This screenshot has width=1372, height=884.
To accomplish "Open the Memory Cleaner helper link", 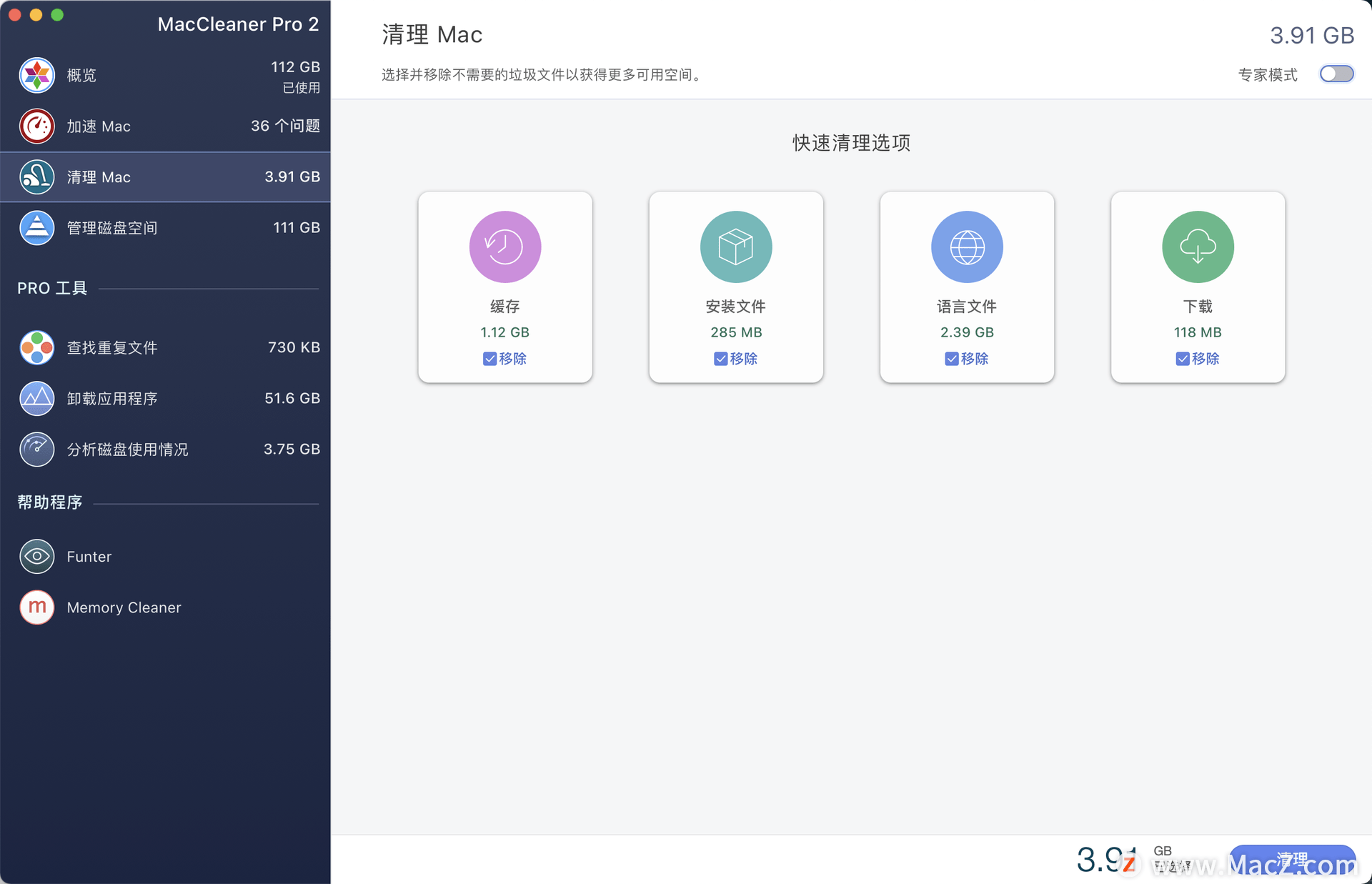I will coord(124,607).
